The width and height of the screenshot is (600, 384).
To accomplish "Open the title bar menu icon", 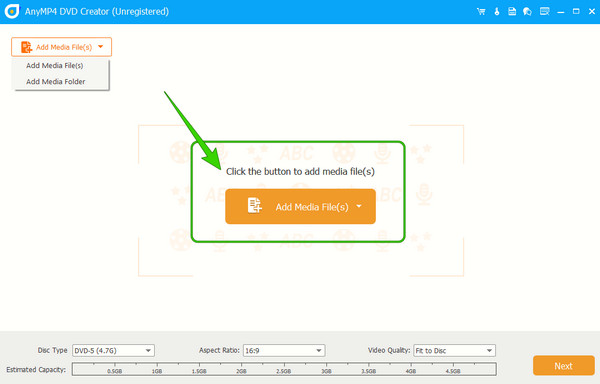I will (x=545, y=11).
